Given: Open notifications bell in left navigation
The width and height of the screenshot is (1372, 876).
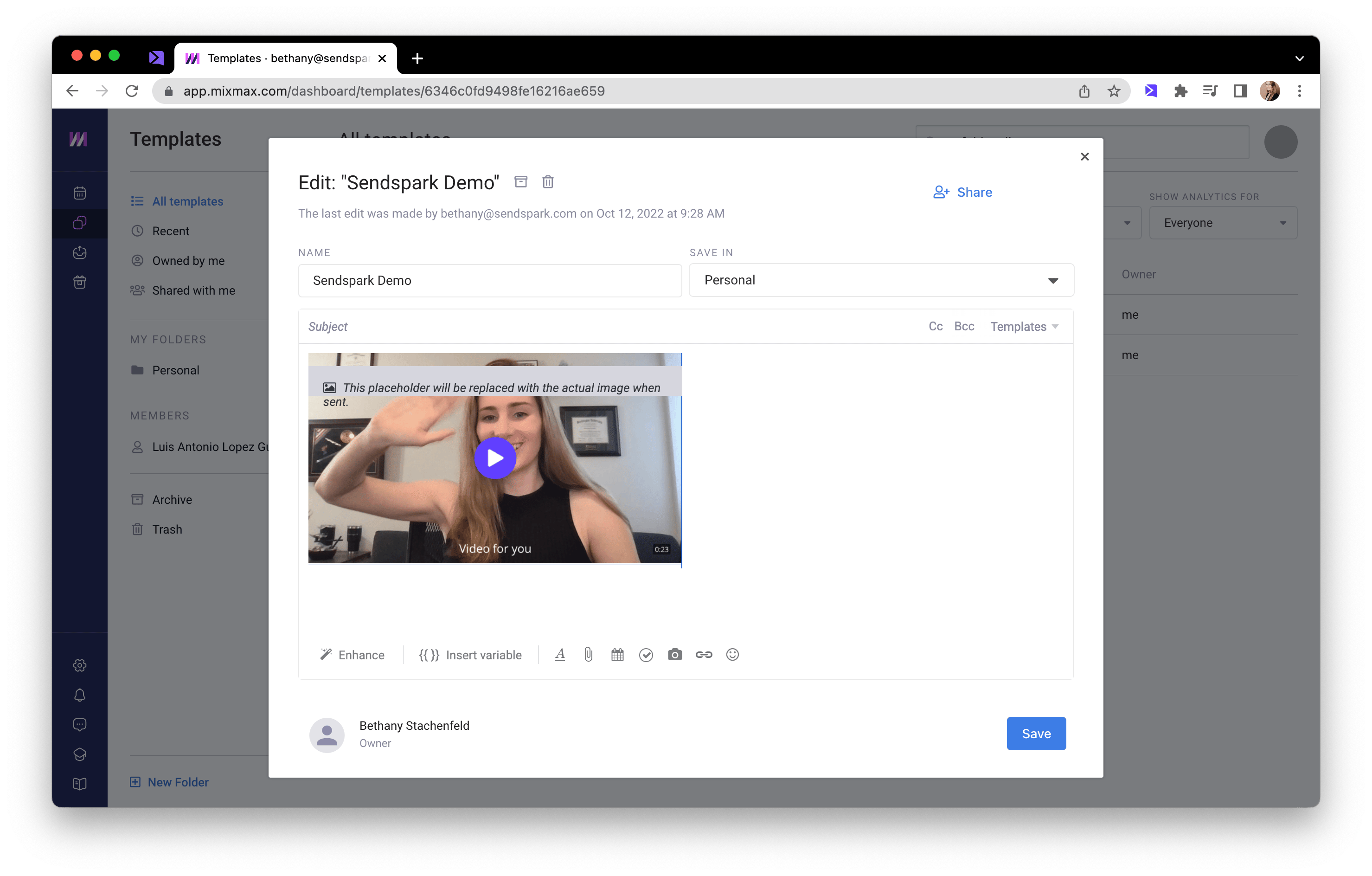Looking at the screenshot, I should tap(80, 696).
